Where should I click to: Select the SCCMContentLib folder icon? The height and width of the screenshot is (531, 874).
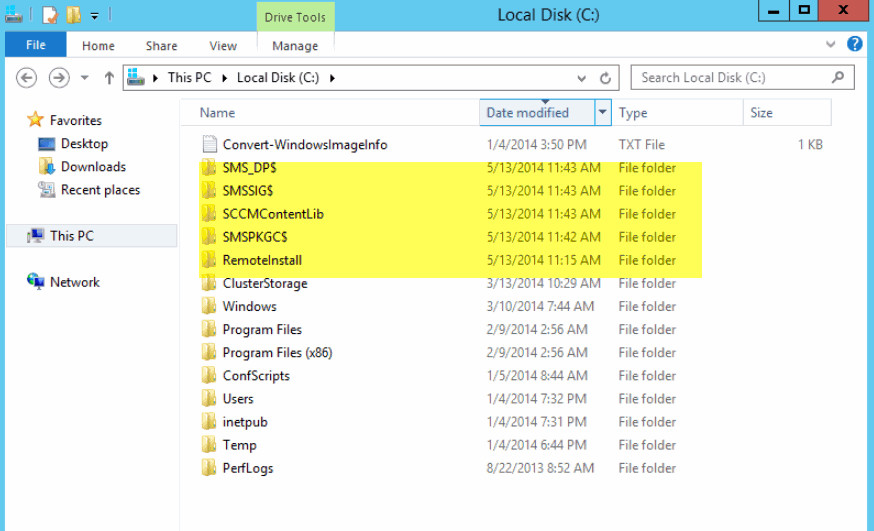click(209, 214)
